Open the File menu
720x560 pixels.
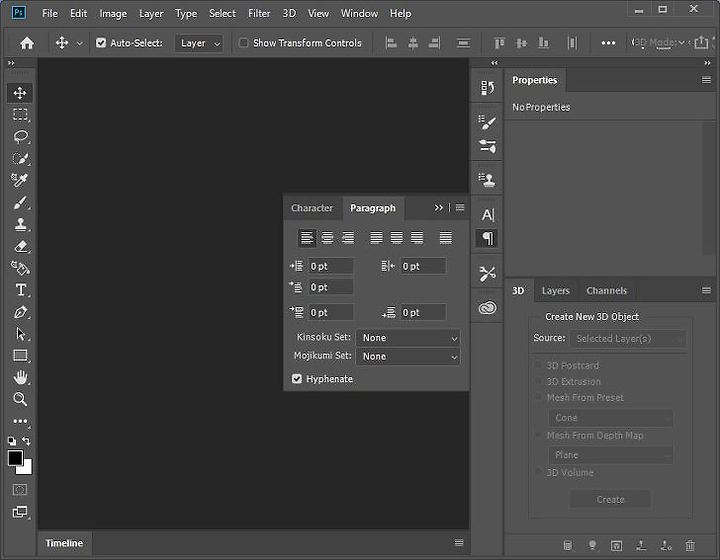(x=50, y=14)
